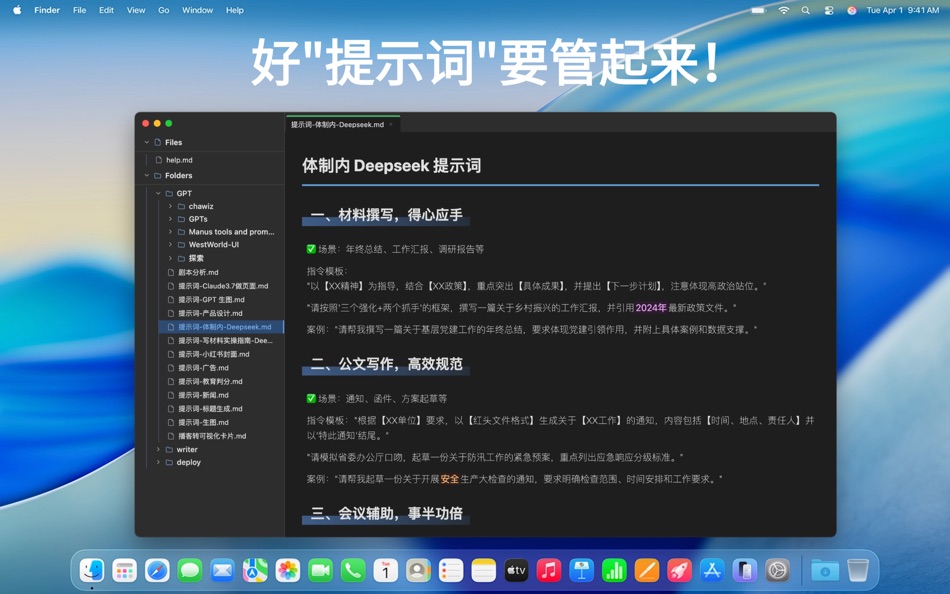Open 提示词-新闻.md file
Screen dimensions: 950x594
[204, 395]
